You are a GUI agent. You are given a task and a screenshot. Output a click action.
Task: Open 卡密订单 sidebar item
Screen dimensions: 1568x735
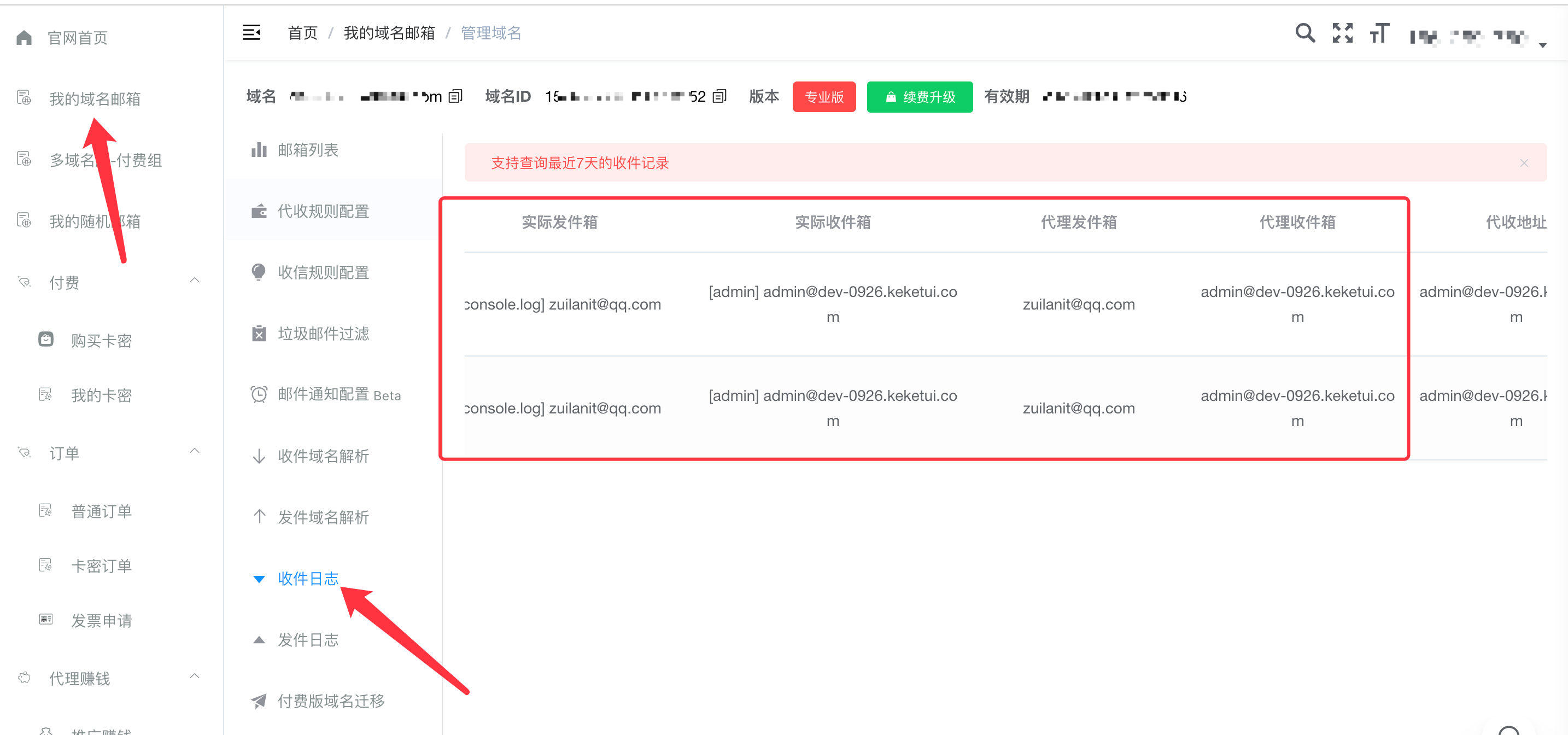tap(101, 565)
